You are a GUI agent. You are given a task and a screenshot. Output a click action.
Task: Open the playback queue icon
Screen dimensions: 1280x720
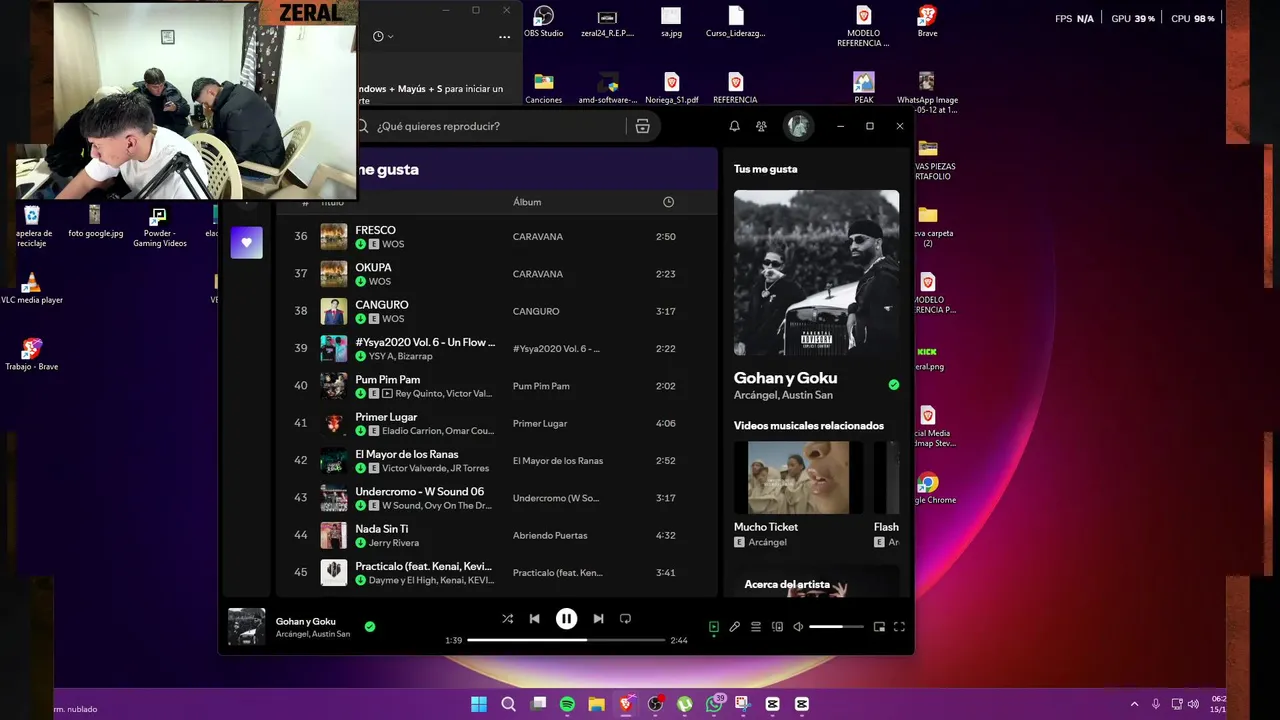click(x=756, y=627)
